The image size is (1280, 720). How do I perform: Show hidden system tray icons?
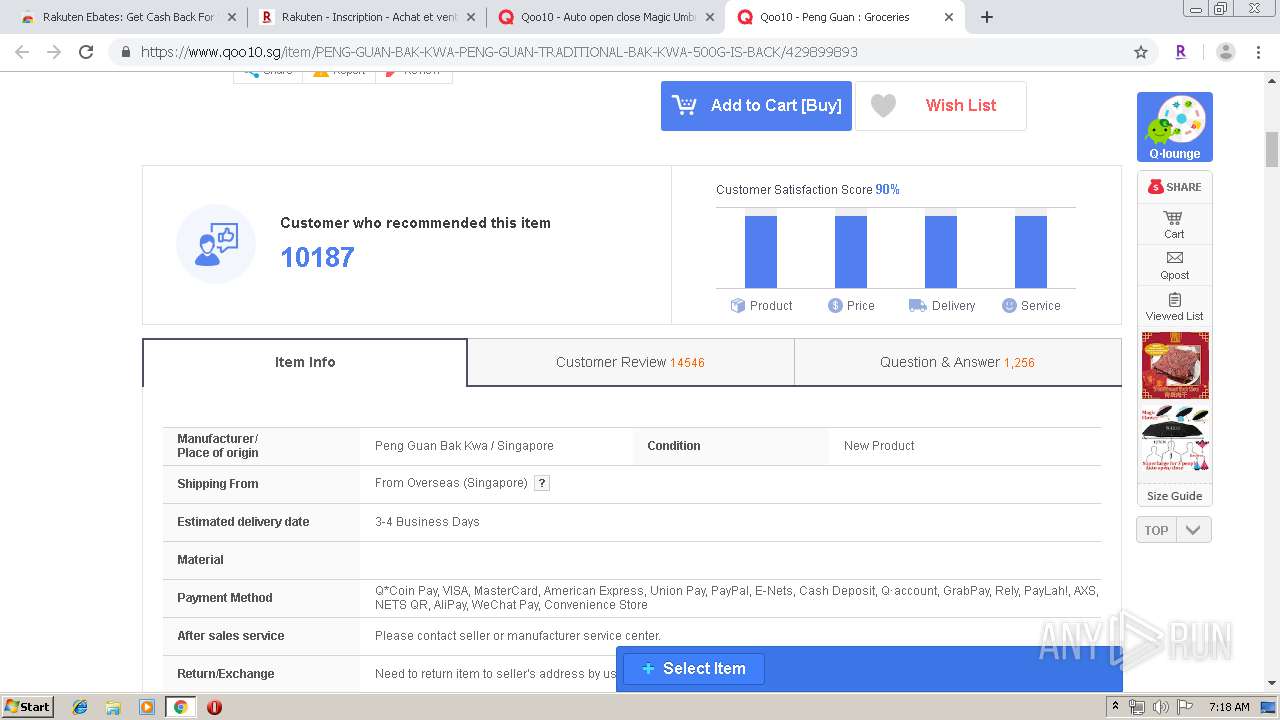coord(1116,707)
